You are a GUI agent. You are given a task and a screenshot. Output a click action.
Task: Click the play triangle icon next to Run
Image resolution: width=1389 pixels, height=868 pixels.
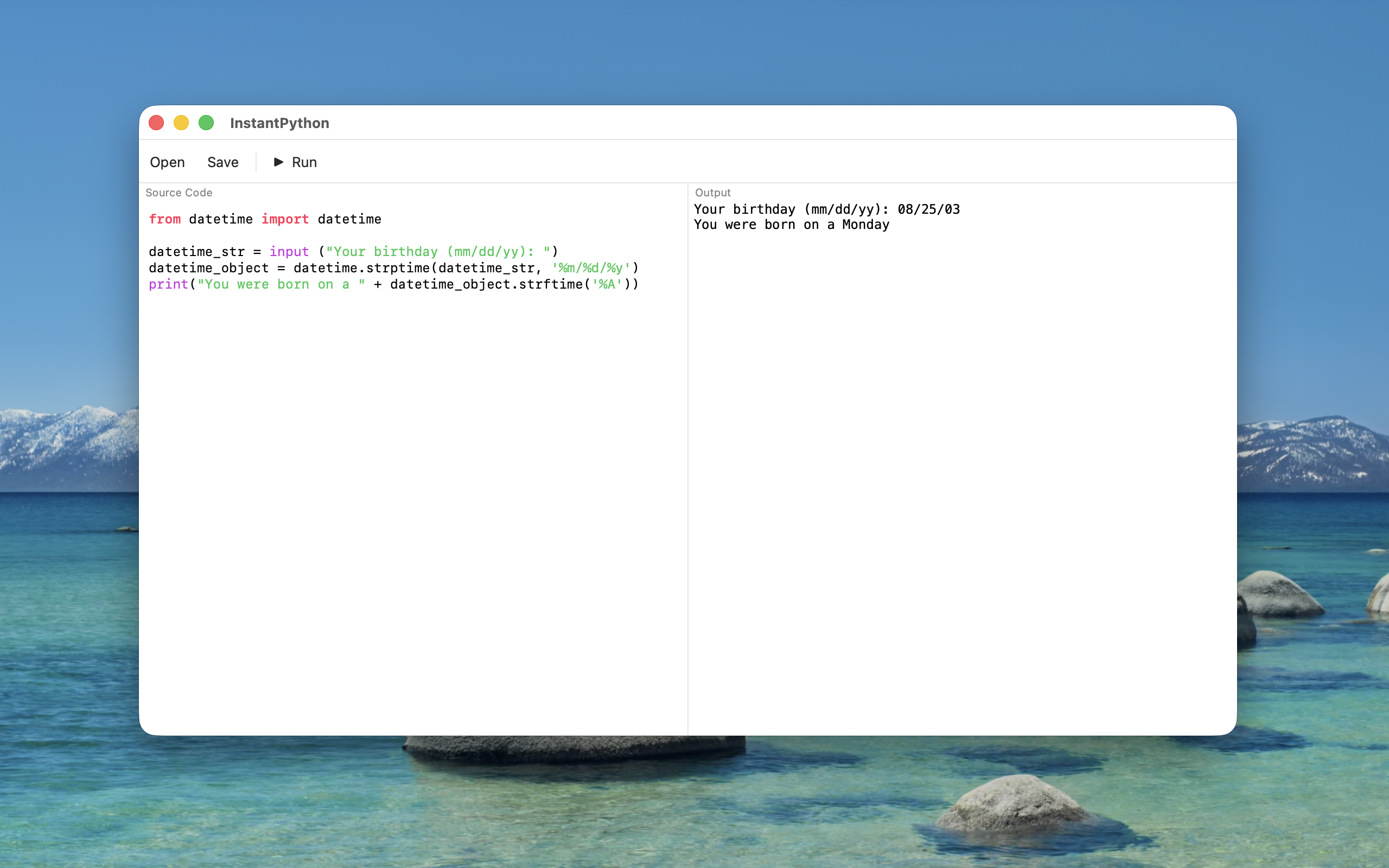pos(278,162)
